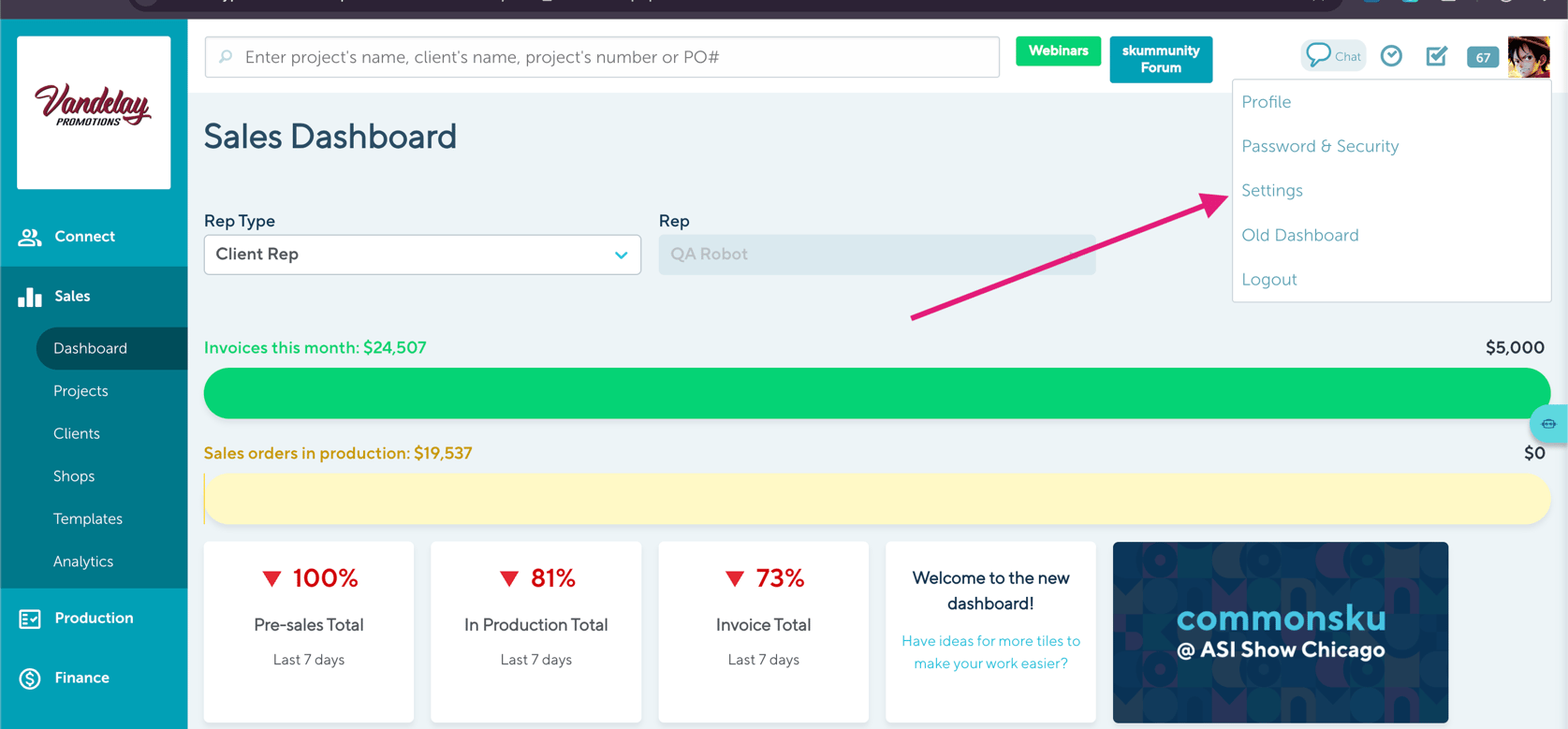
Task: Click the clock checkmark icon
Action: [1392, 56]
